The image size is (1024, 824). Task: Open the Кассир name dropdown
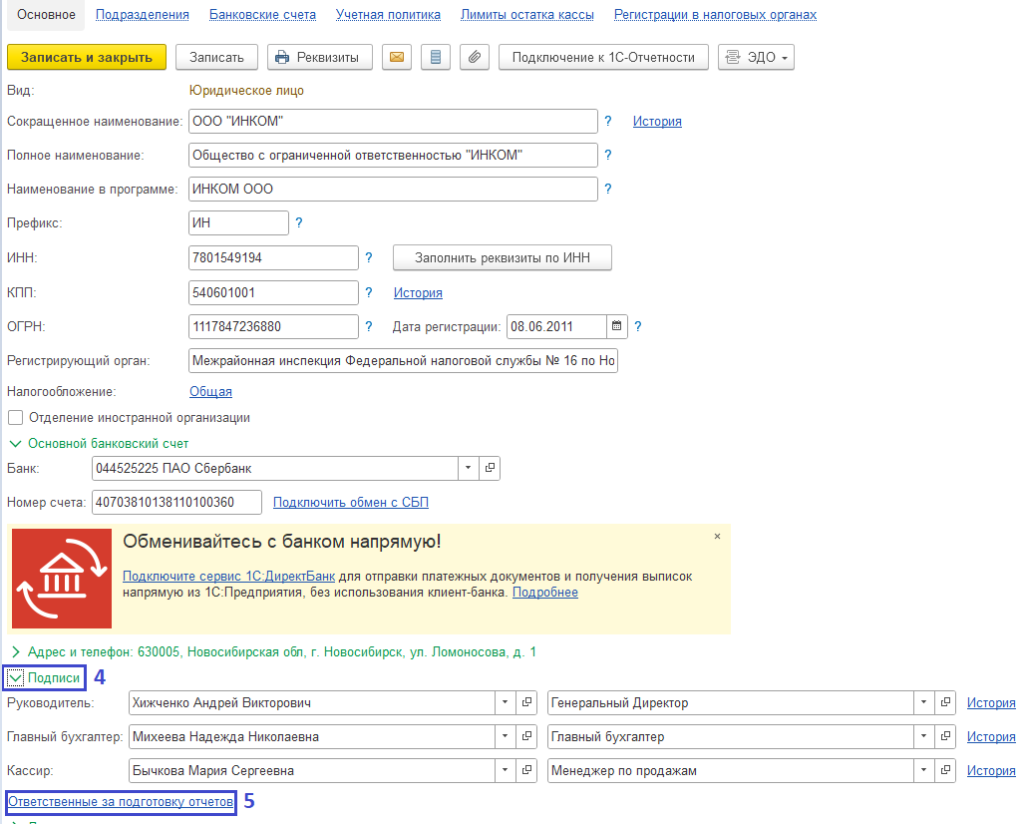[507, 771]
